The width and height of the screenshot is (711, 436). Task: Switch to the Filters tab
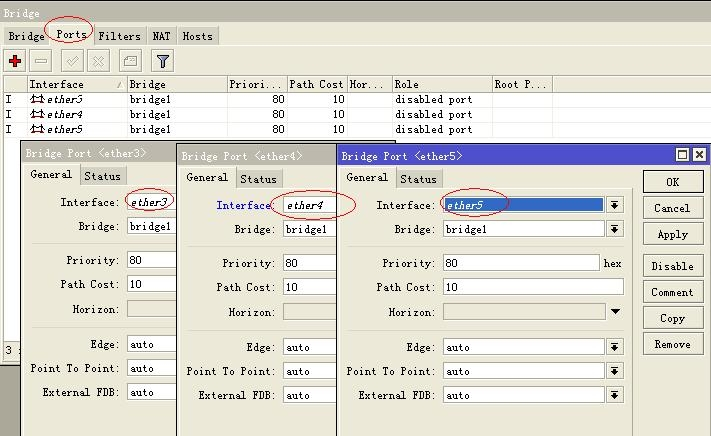119,36
